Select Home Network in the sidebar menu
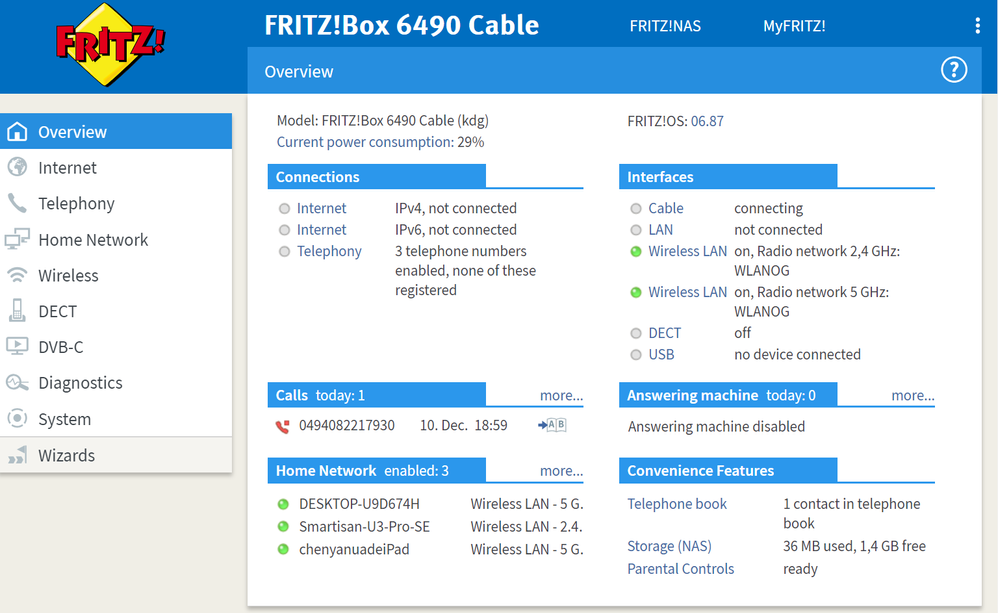The height and width of the screenshot is (613, 998). (93, 240)
